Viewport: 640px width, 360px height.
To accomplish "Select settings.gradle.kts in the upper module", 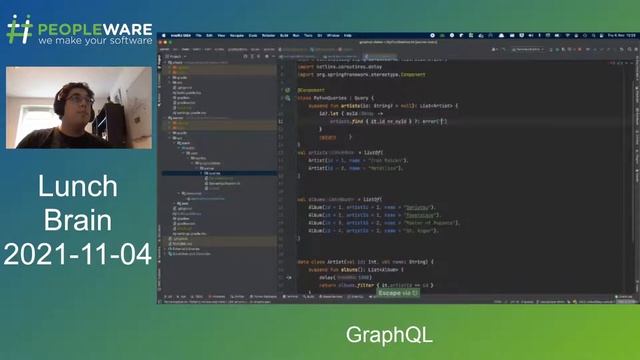I will click(189, 113).
